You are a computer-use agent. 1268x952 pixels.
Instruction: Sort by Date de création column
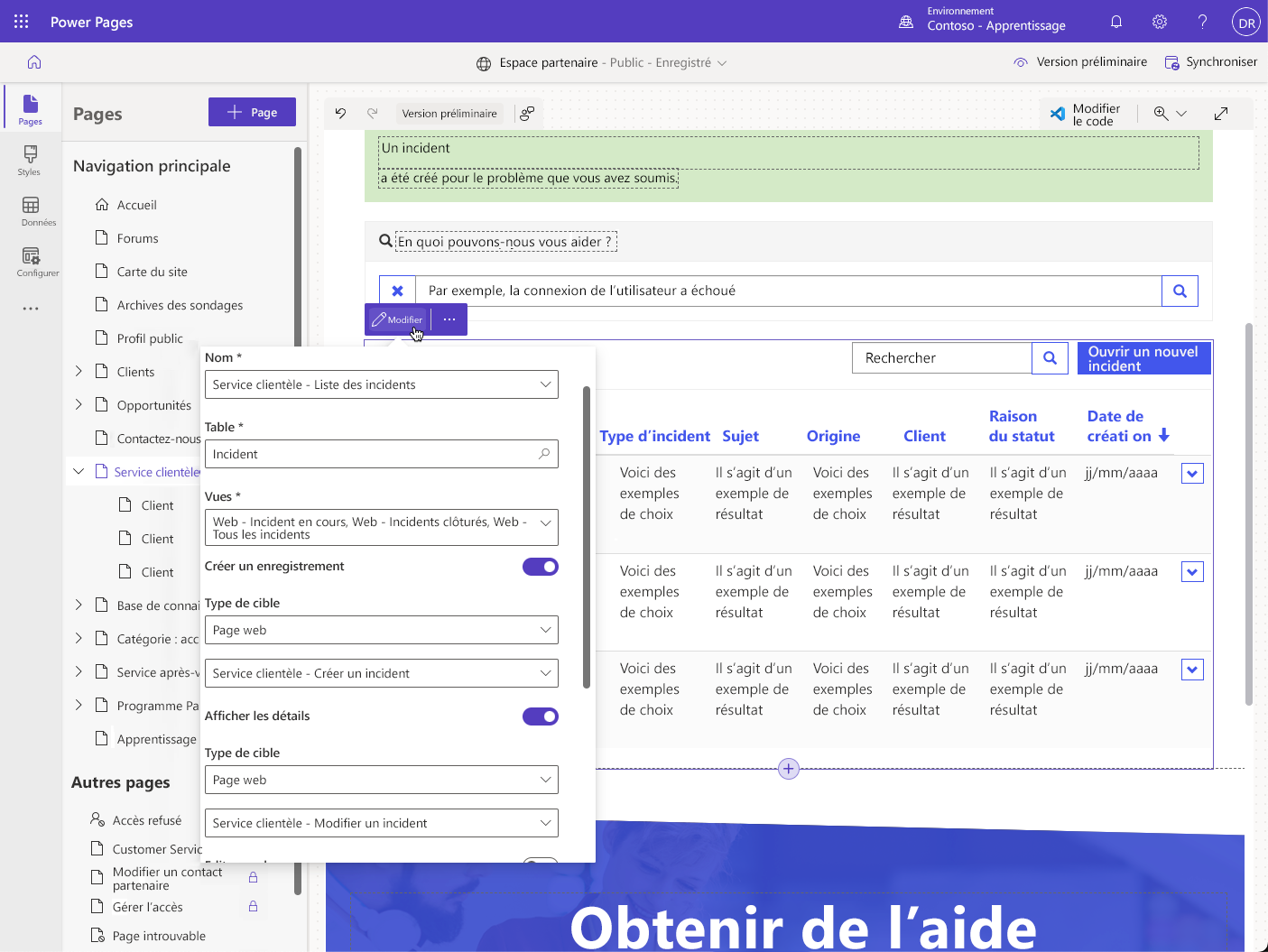(1128, 426)
